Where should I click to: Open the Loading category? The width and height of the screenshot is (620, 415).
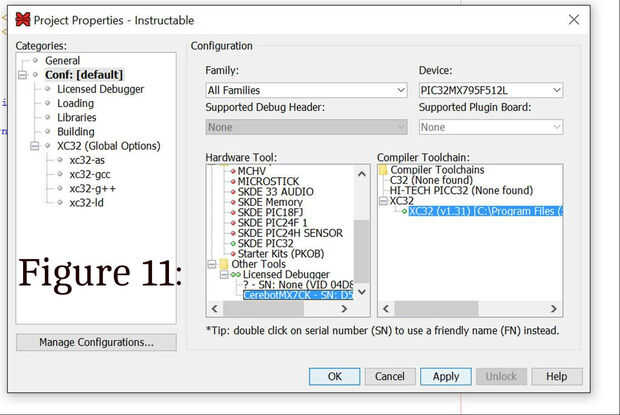click(x=76, y=103)
